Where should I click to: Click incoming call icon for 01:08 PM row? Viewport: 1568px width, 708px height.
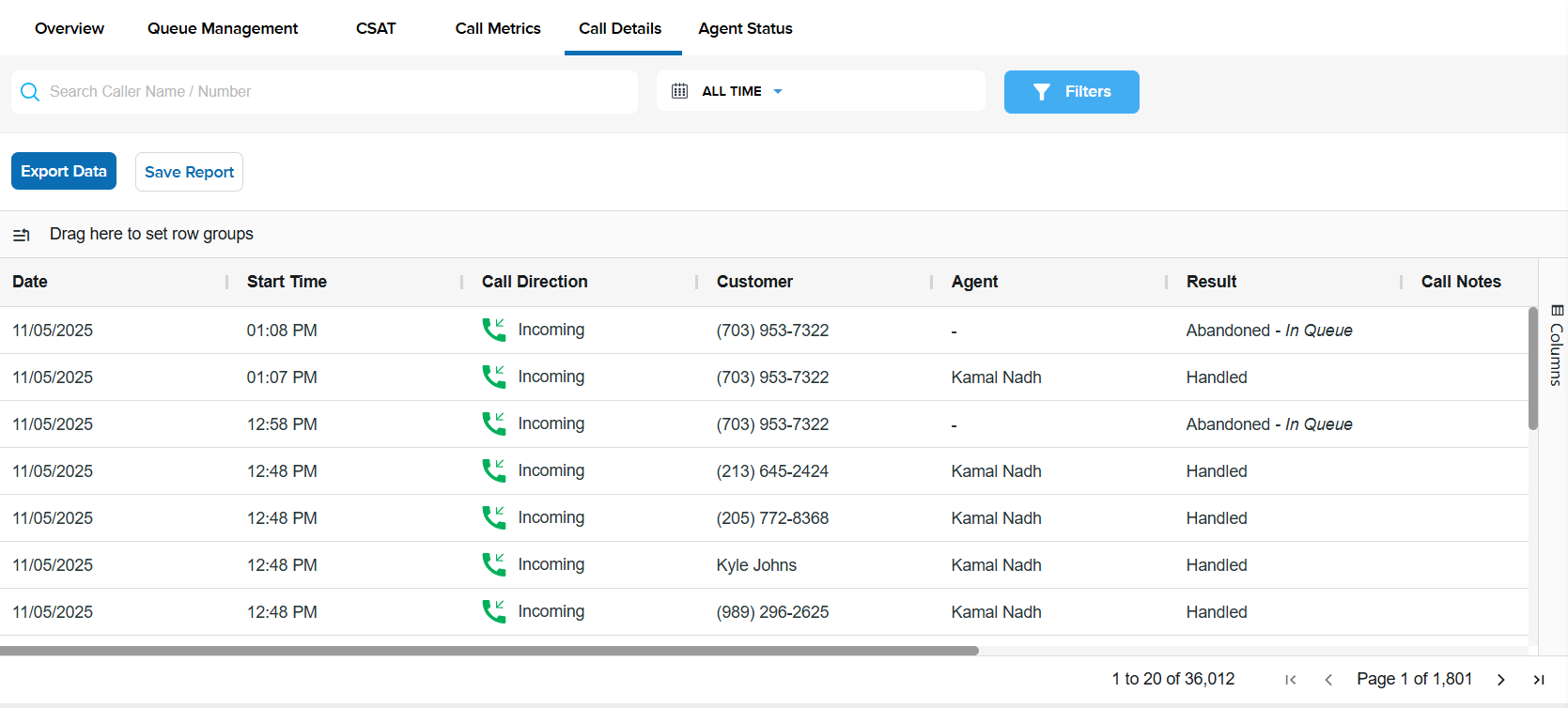[494, 330]
